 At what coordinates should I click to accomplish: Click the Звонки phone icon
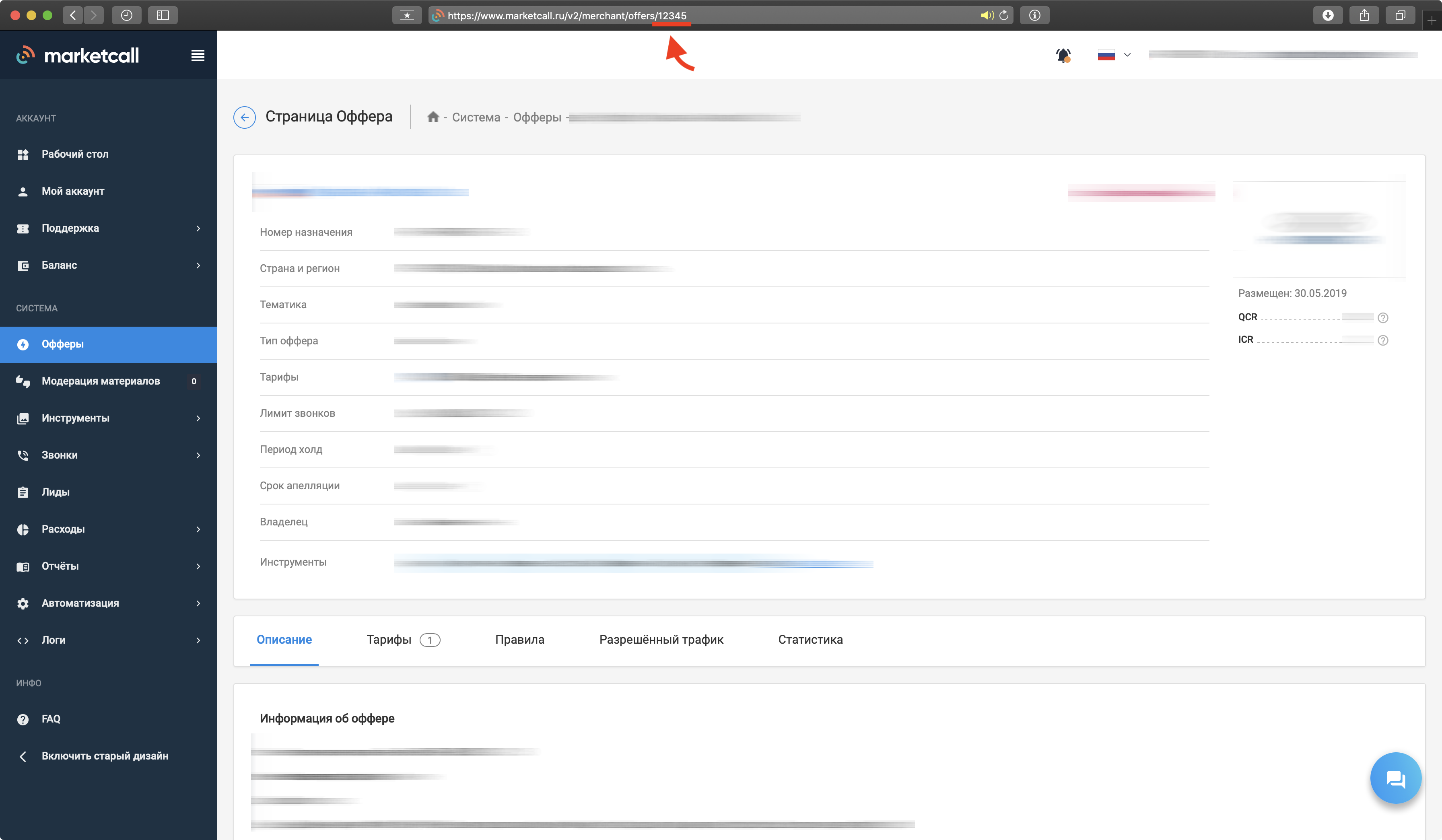(x=23, y=455)
